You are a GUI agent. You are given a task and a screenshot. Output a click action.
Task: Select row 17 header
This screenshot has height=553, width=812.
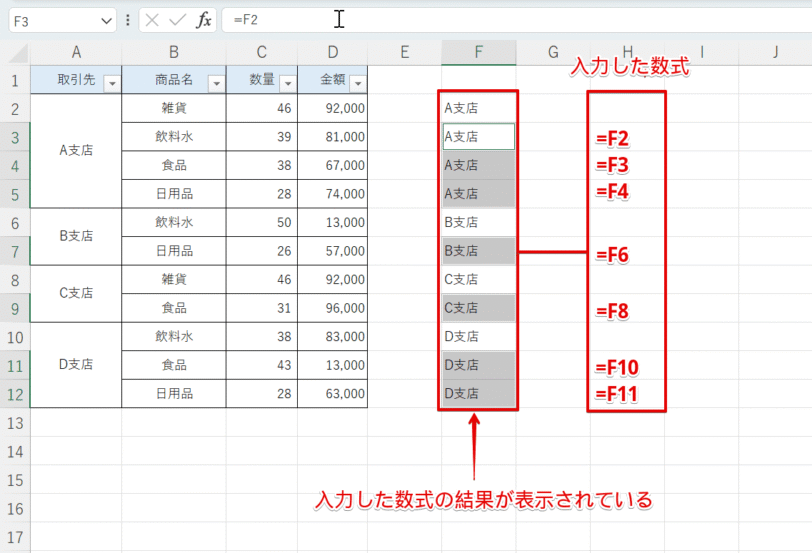[x=15, y=537]
